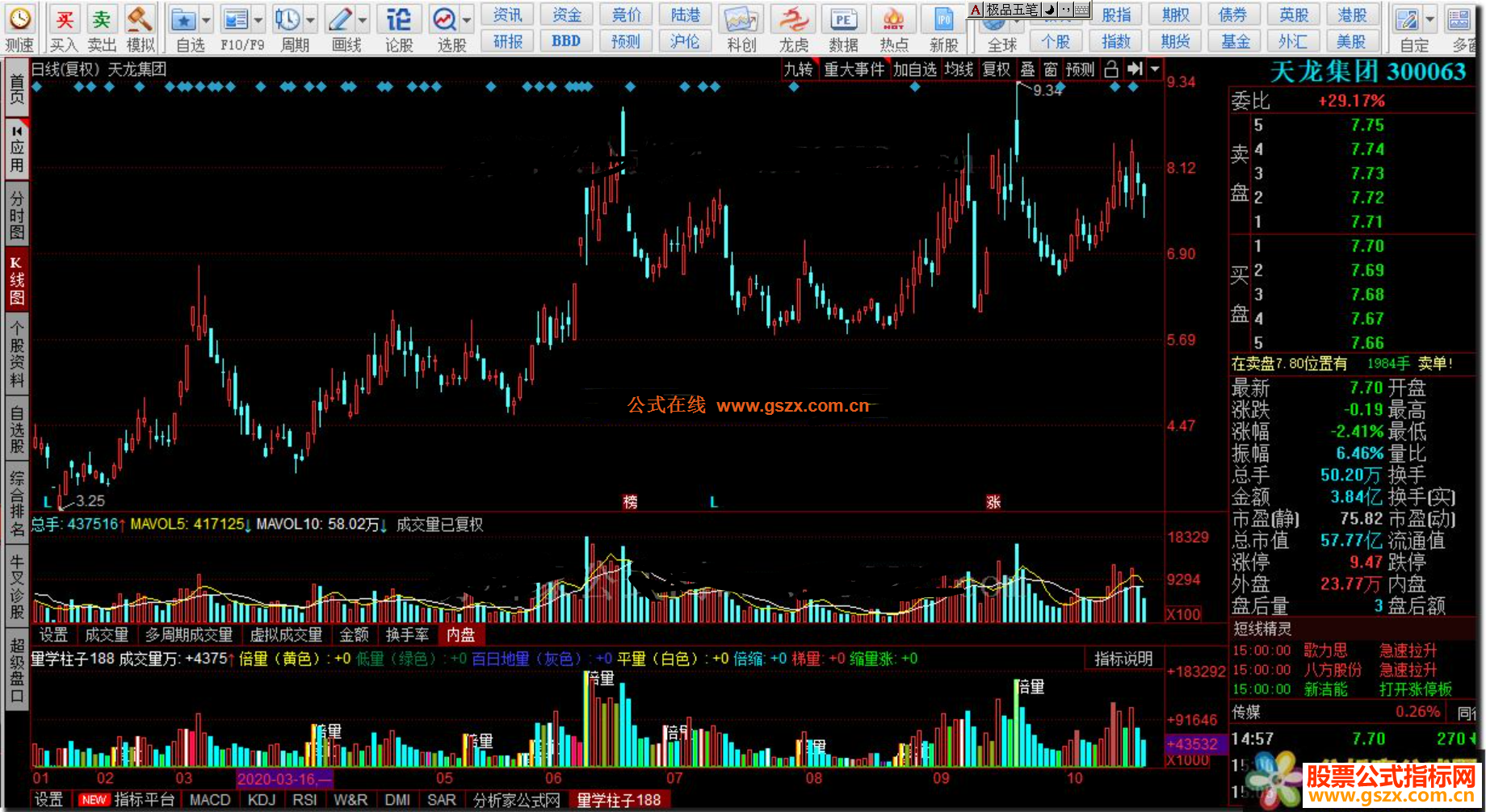Open the 论股 stock discussion icon
This screenshot has height=812, width=1486.
coord(399,19)
